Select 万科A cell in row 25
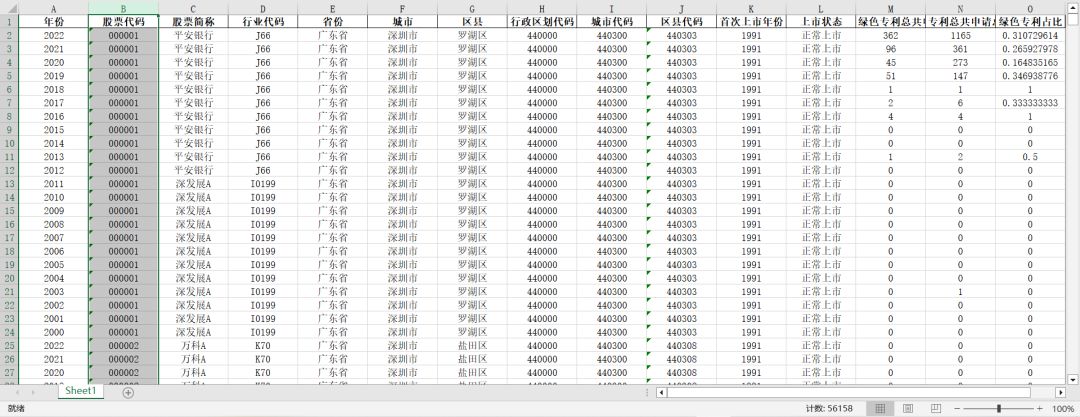The image size is (1080, 417). click(193, 346)
